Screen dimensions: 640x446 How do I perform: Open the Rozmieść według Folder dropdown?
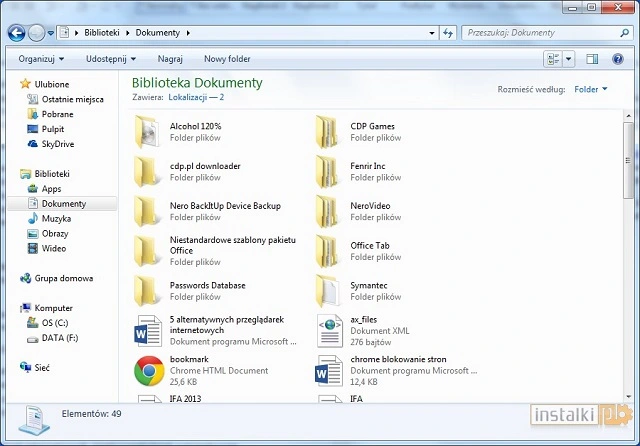[591, 89]
